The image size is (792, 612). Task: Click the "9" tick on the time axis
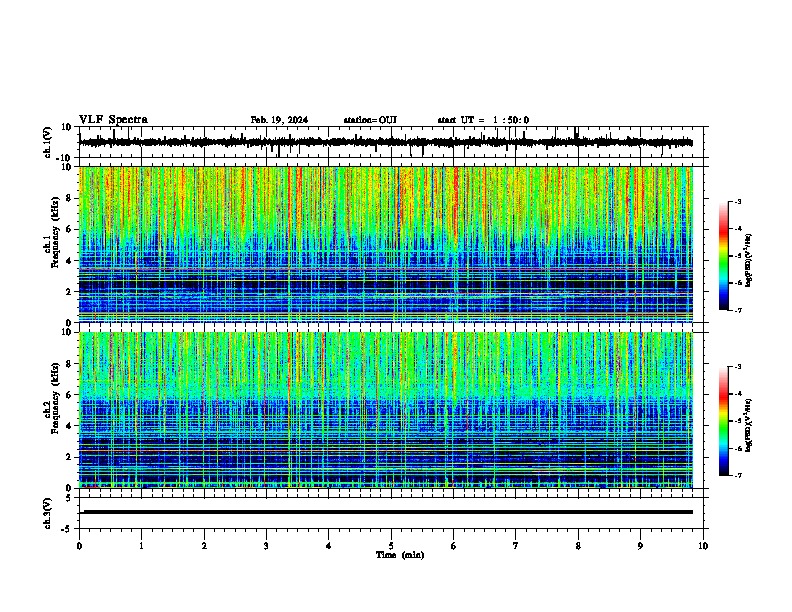[x=640, y=546]
